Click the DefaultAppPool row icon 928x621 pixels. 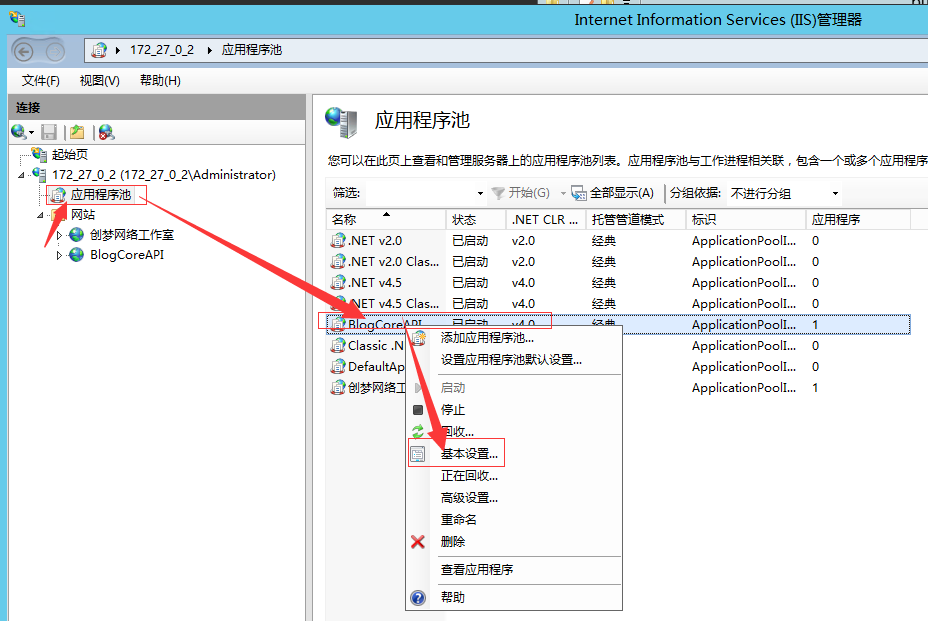coord(338,367)
